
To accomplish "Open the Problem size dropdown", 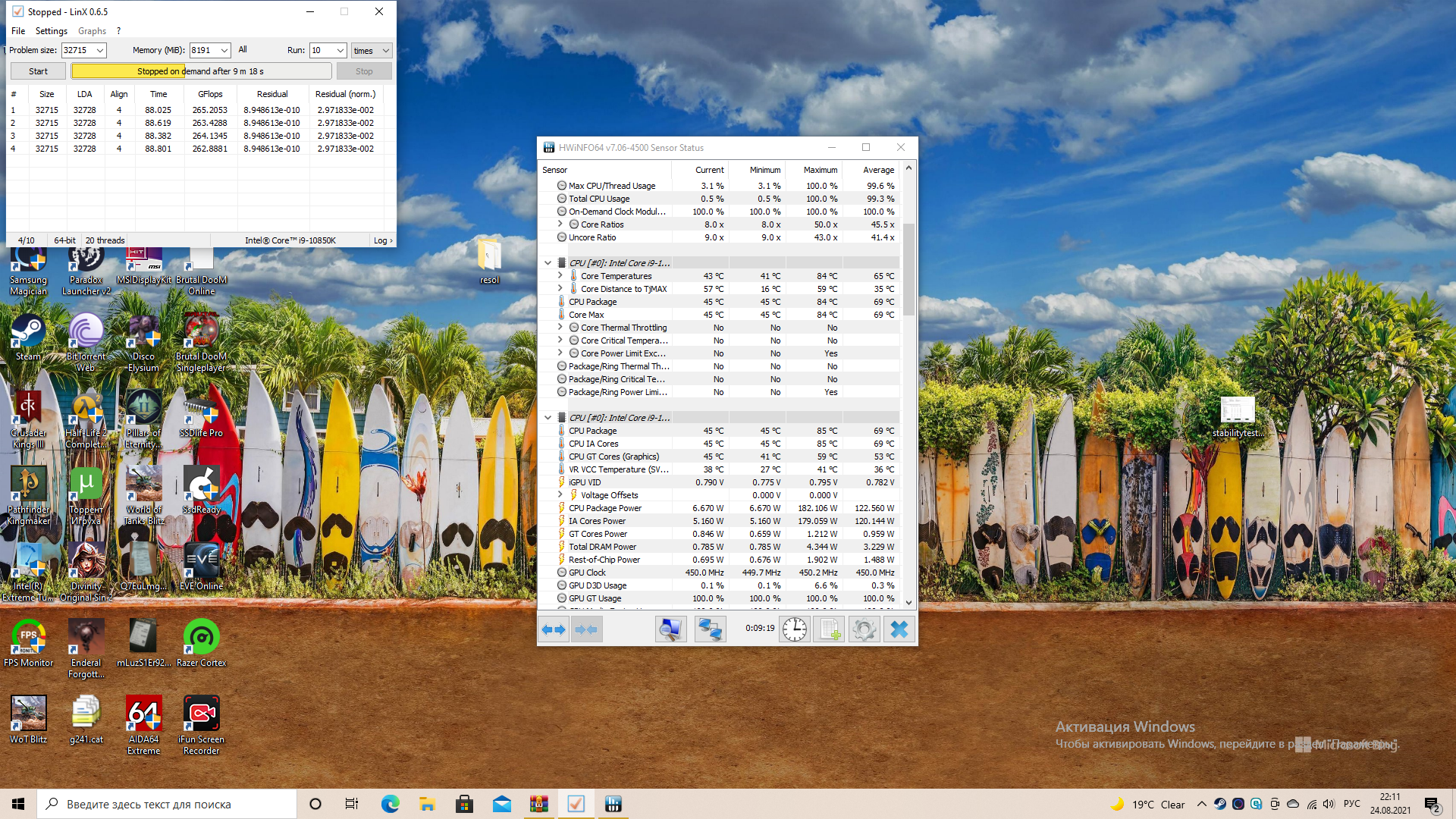I will tap(99, 51).
